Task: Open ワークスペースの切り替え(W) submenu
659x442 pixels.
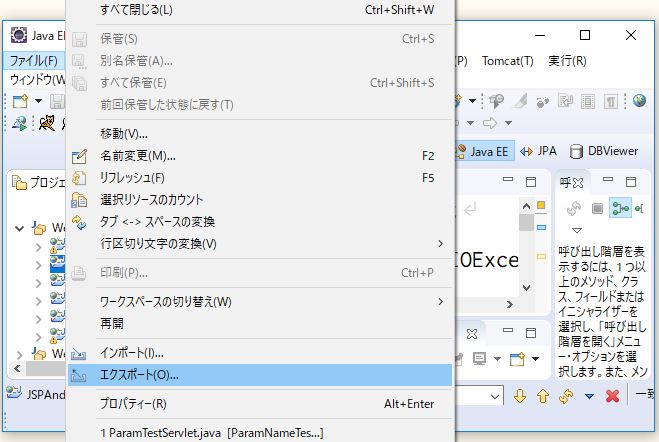Action: 260,302
